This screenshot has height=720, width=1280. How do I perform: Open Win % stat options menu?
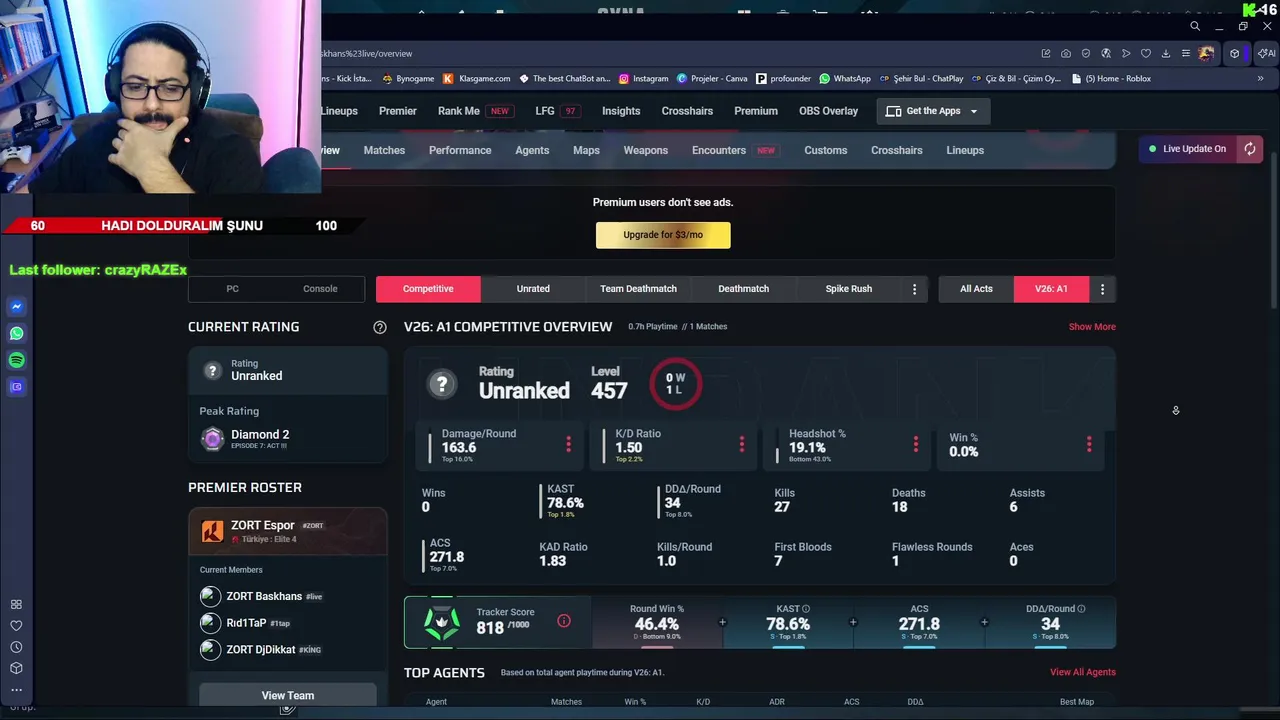coord(1089,444)
